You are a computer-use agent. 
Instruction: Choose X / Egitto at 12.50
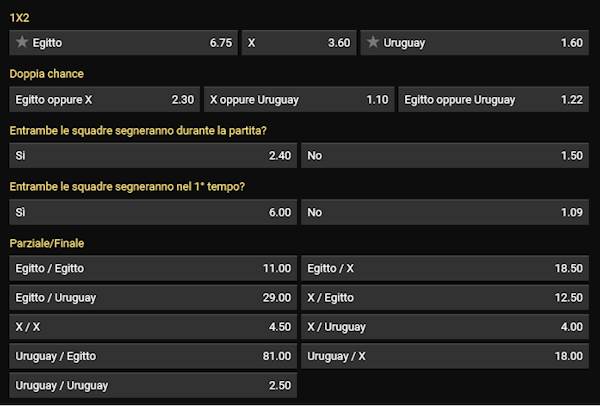(445, 298)
